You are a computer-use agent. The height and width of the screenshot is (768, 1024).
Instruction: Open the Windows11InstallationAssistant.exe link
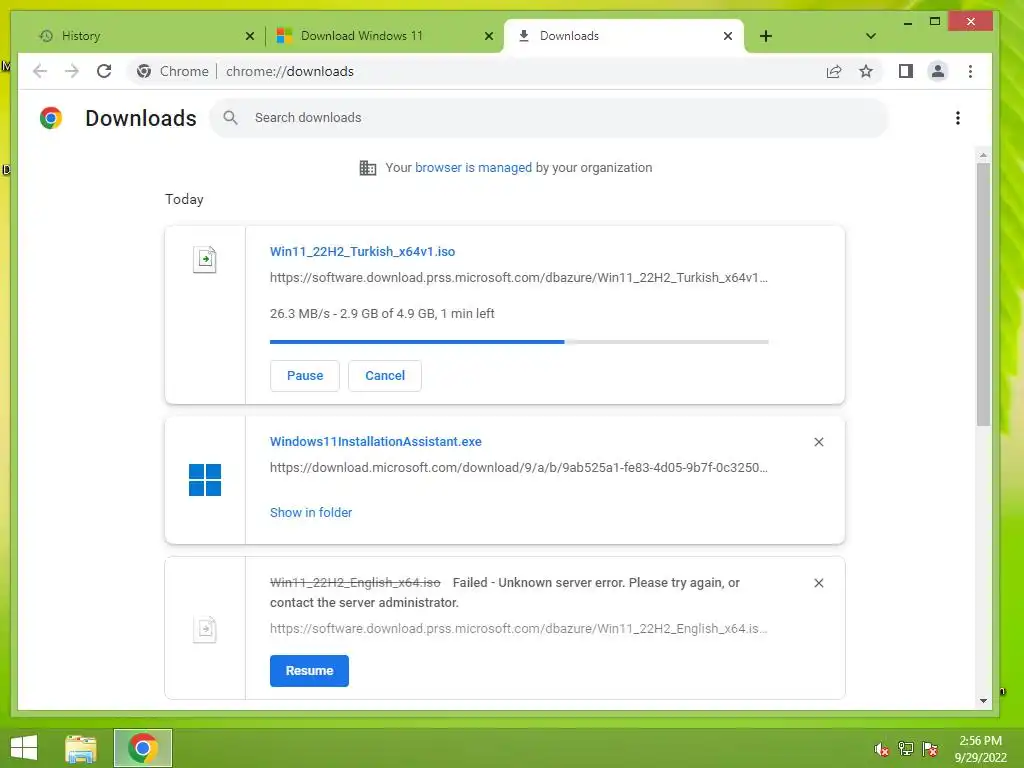376,441
